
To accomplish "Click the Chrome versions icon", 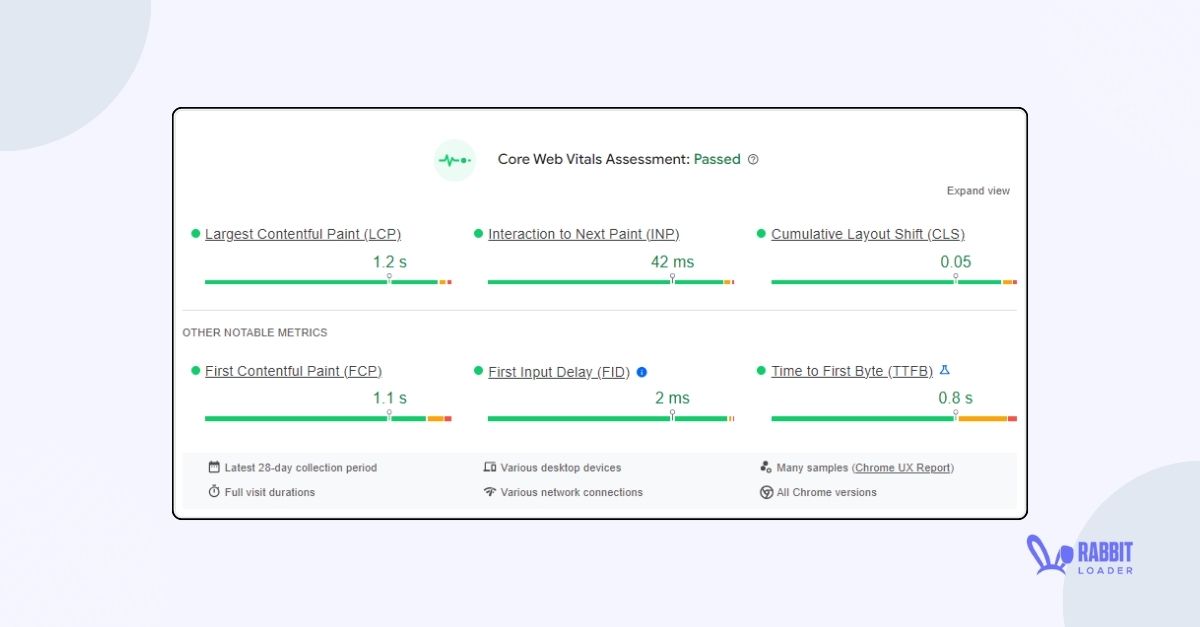I will point(766,492).
